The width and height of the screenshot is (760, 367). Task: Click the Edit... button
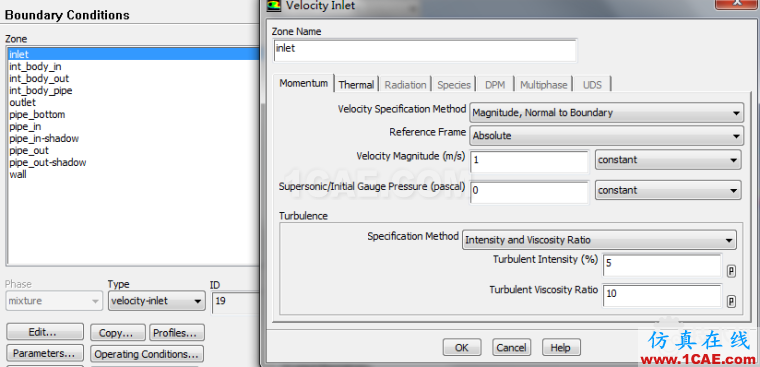45,333
